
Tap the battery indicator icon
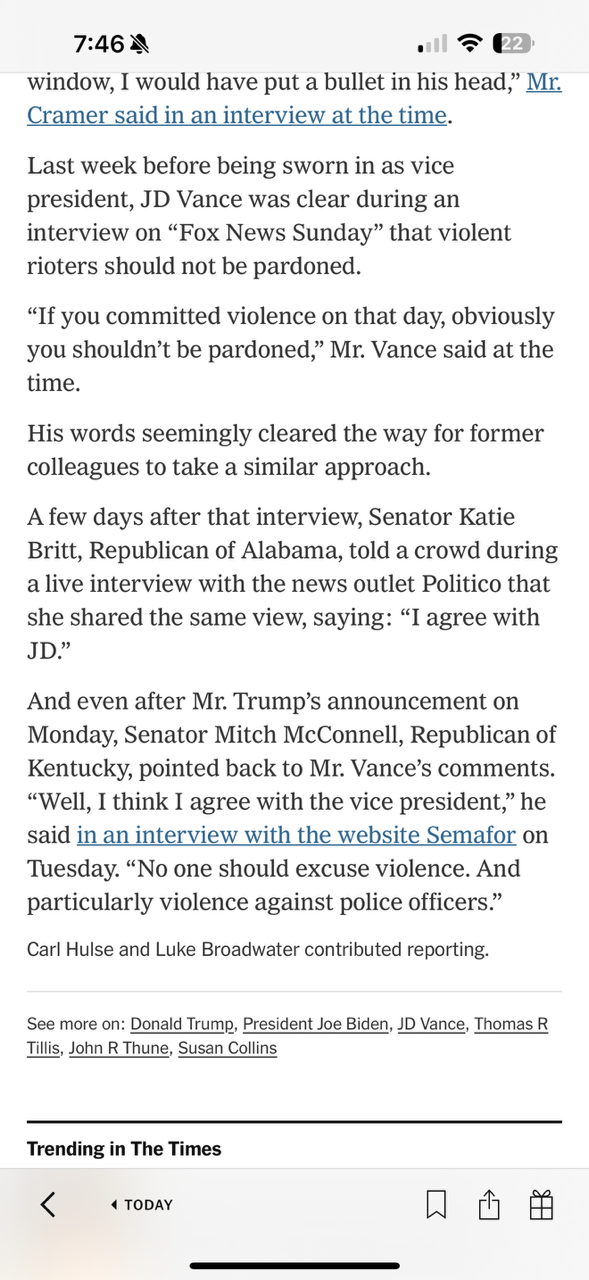(x=514, y=44)
